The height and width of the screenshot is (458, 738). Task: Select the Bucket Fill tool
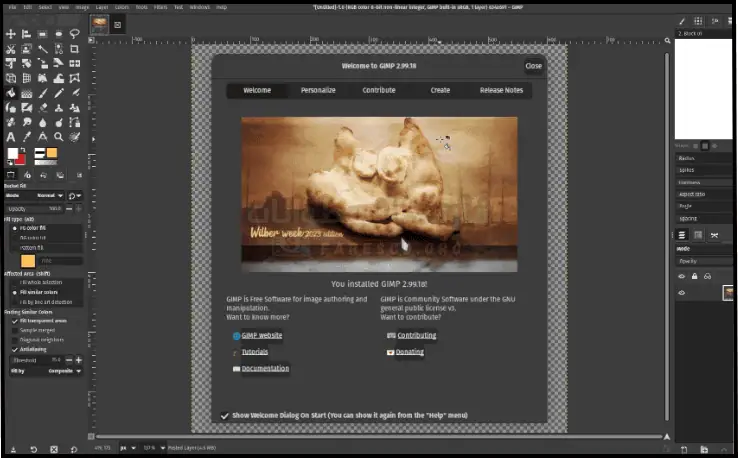click(x=11, y=93)
